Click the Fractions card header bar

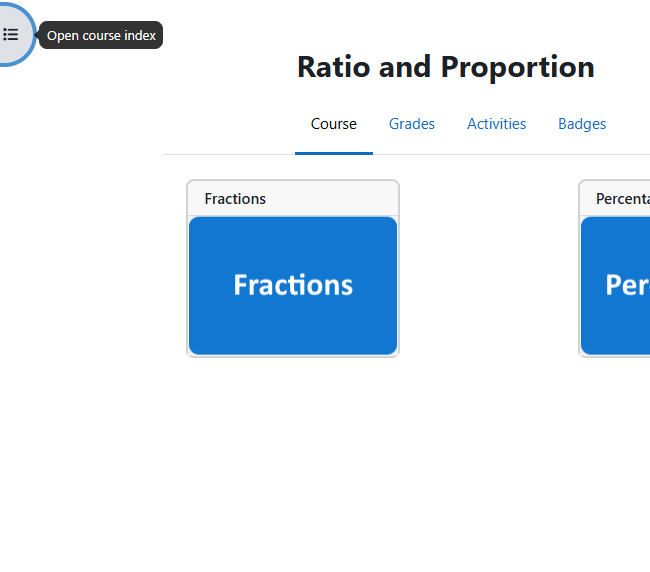tap(293, 199)
